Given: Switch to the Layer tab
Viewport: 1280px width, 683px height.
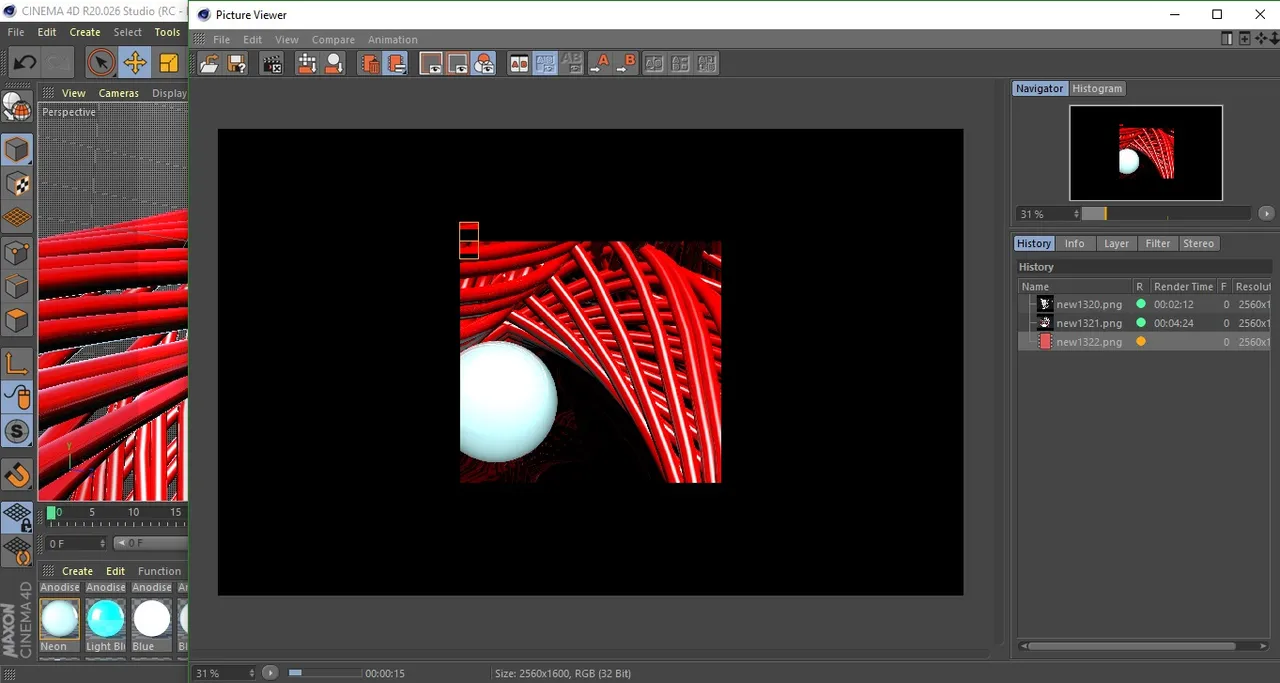Looking at the screenshot, I should [x=1116, y=243].
